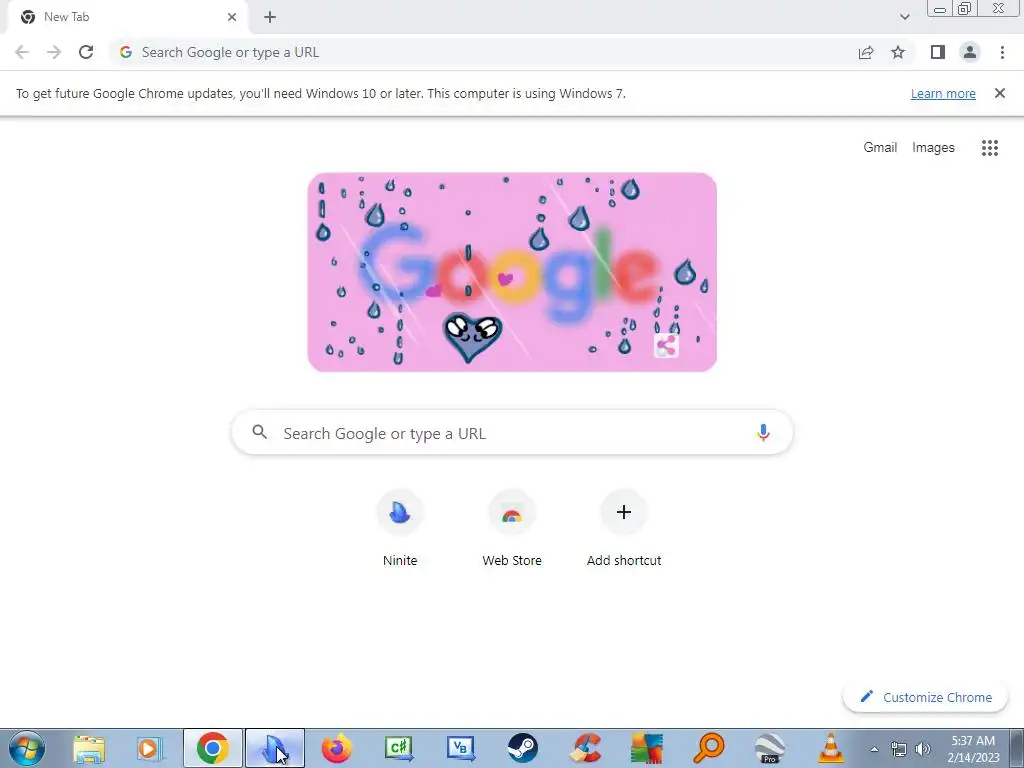Open the Images link
The height and width of the screenshot is (768, 1024).
point(933,148)
